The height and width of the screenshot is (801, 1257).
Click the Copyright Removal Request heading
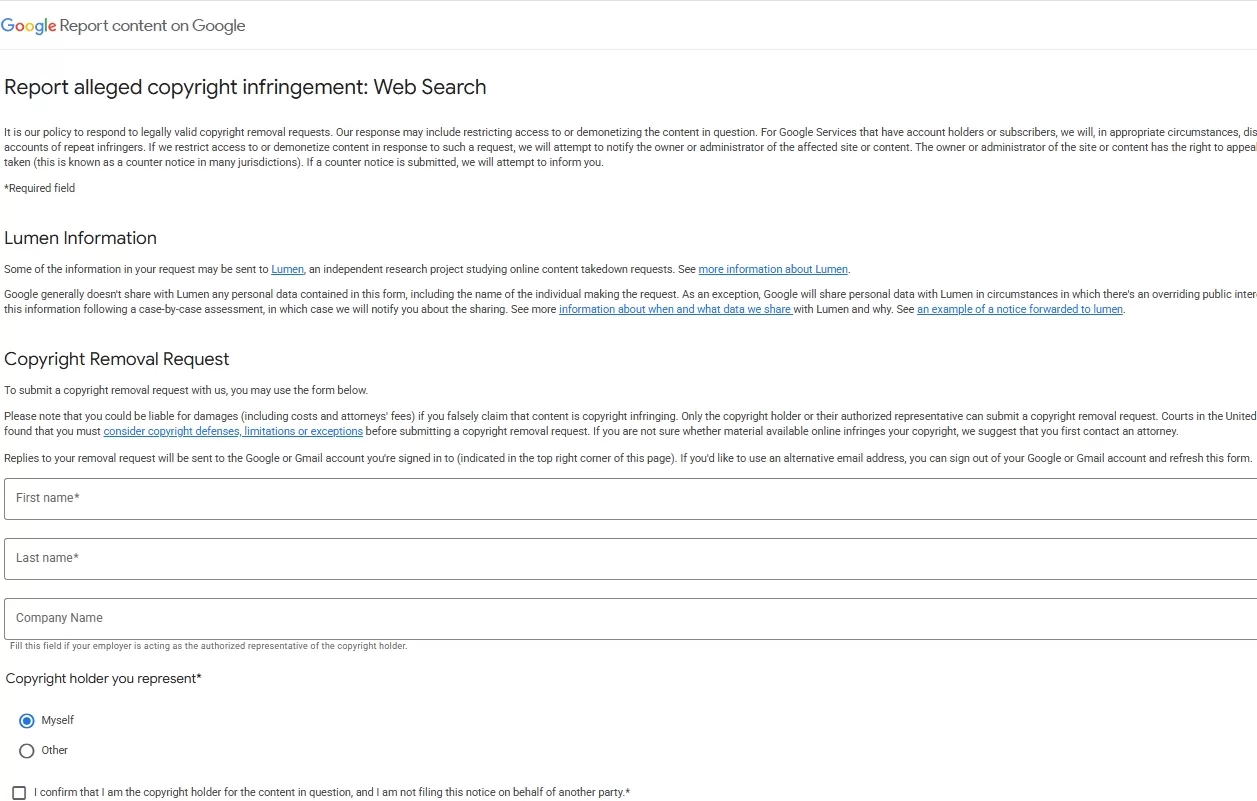click(116, 359)
